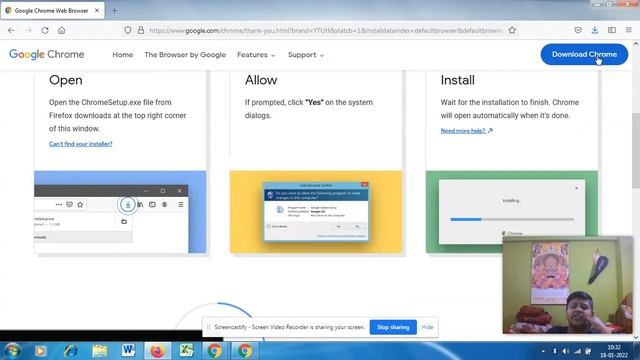
Task: Expand the Support dropdown menu
Action: [x=306, y=55]
